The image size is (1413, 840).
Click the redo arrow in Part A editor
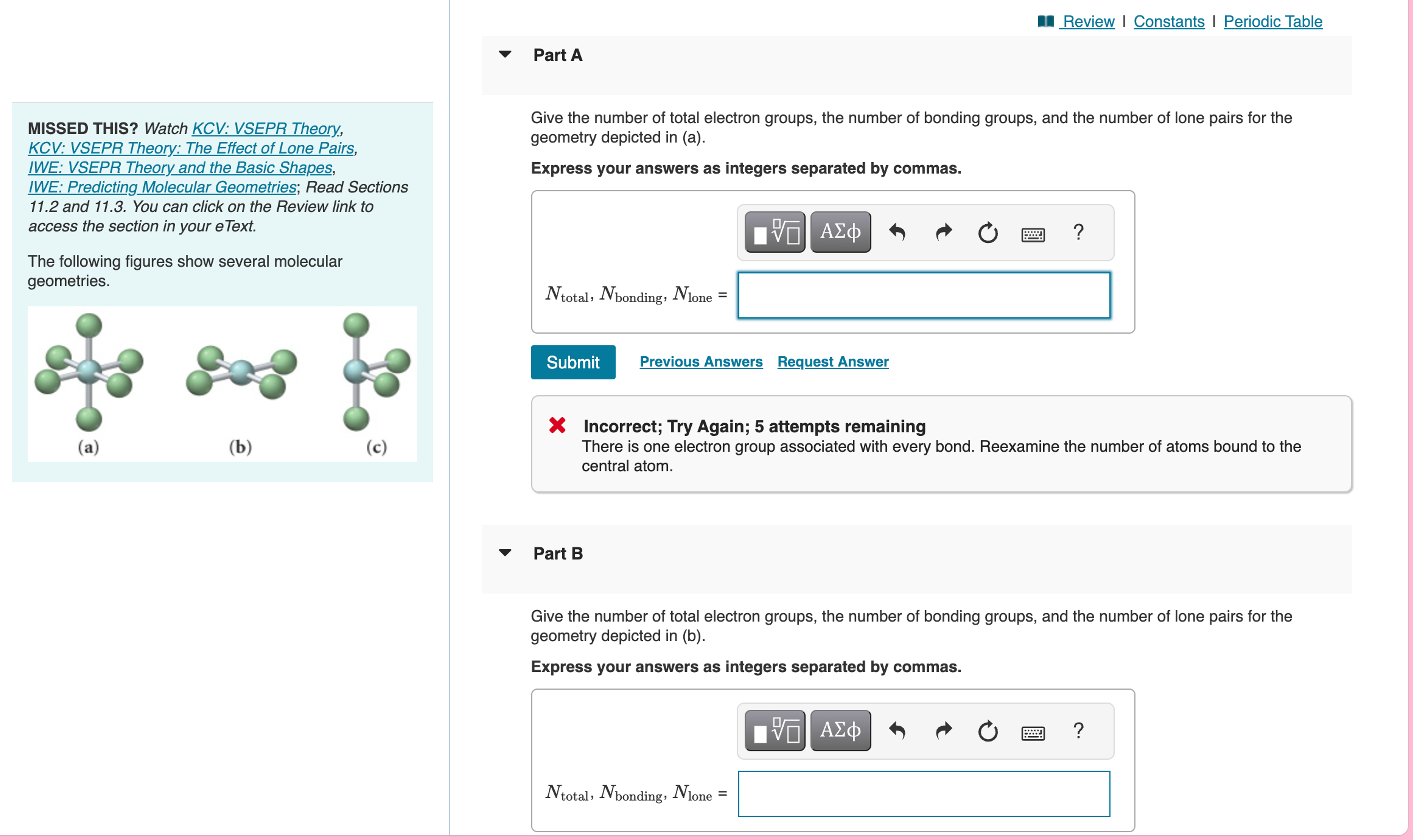[943, 232]
